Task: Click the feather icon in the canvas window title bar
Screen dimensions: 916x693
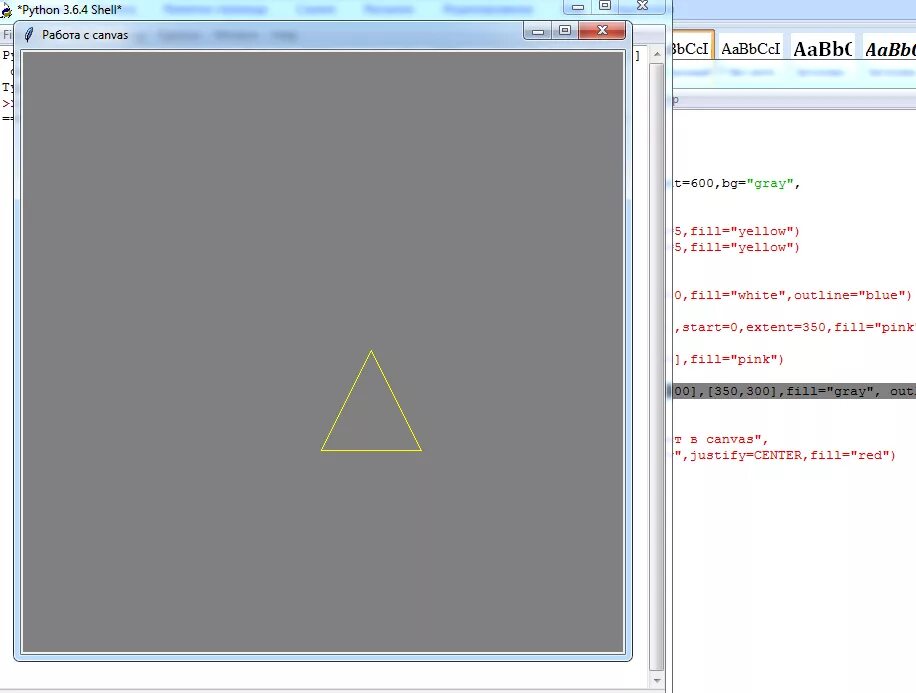Action: 29,34
